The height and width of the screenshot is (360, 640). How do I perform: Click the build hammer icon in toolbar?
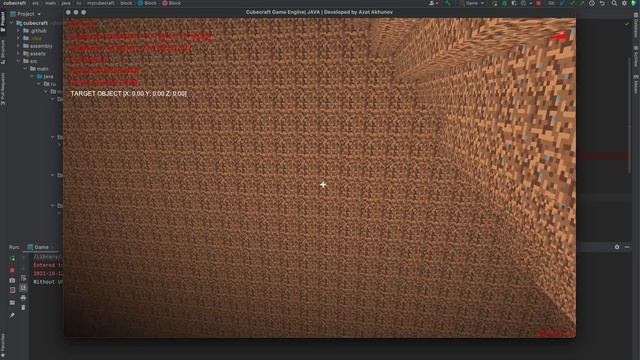point(448,3)
